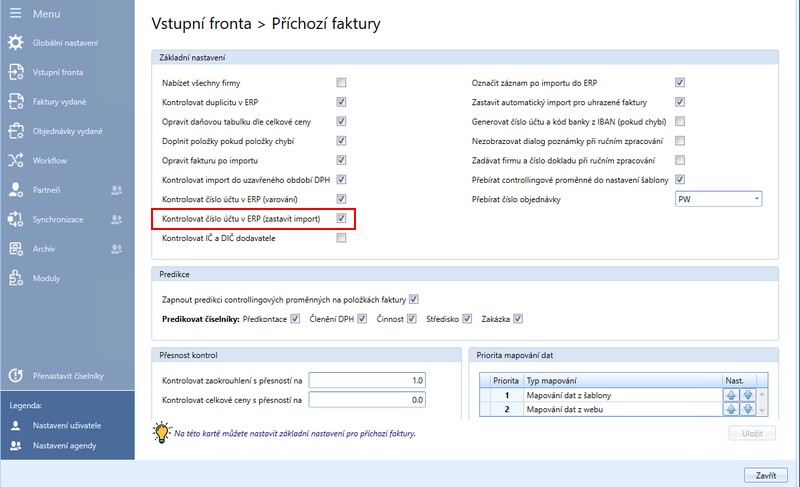Open Synchronizace sidebar icon

coord(15,218)
